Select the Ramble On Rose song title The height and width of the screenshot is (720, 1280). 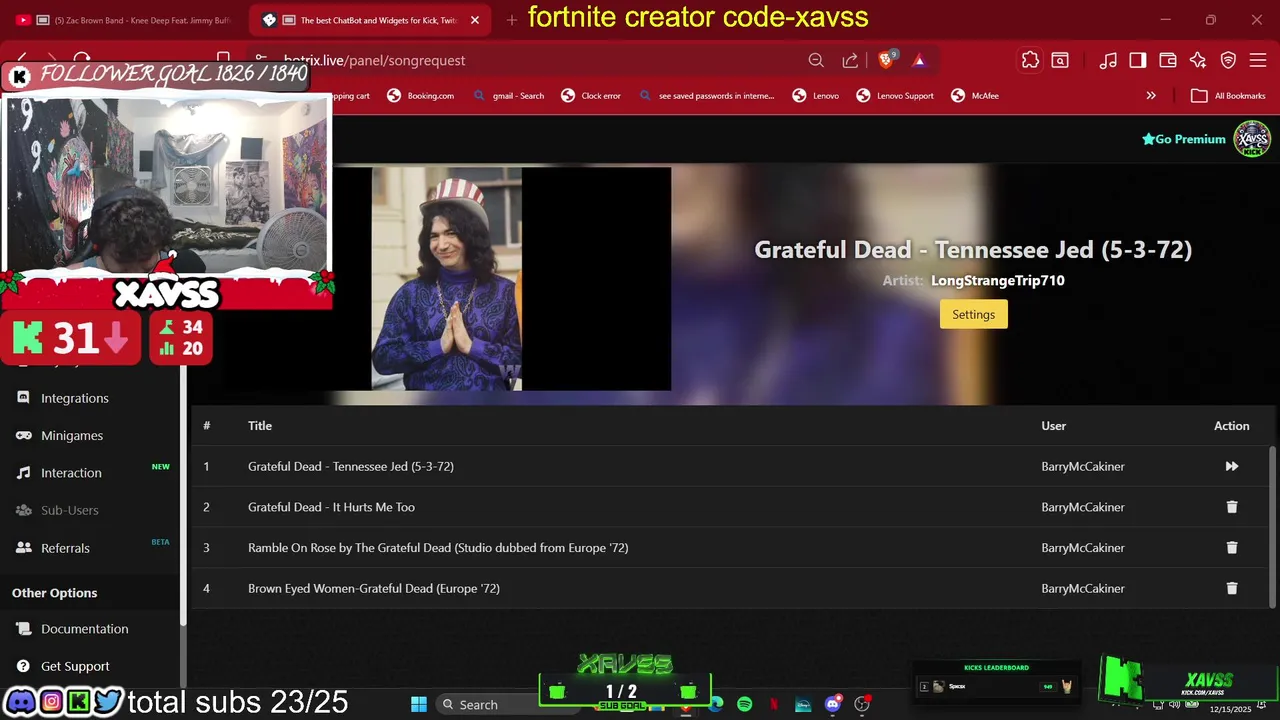[438, 548]
